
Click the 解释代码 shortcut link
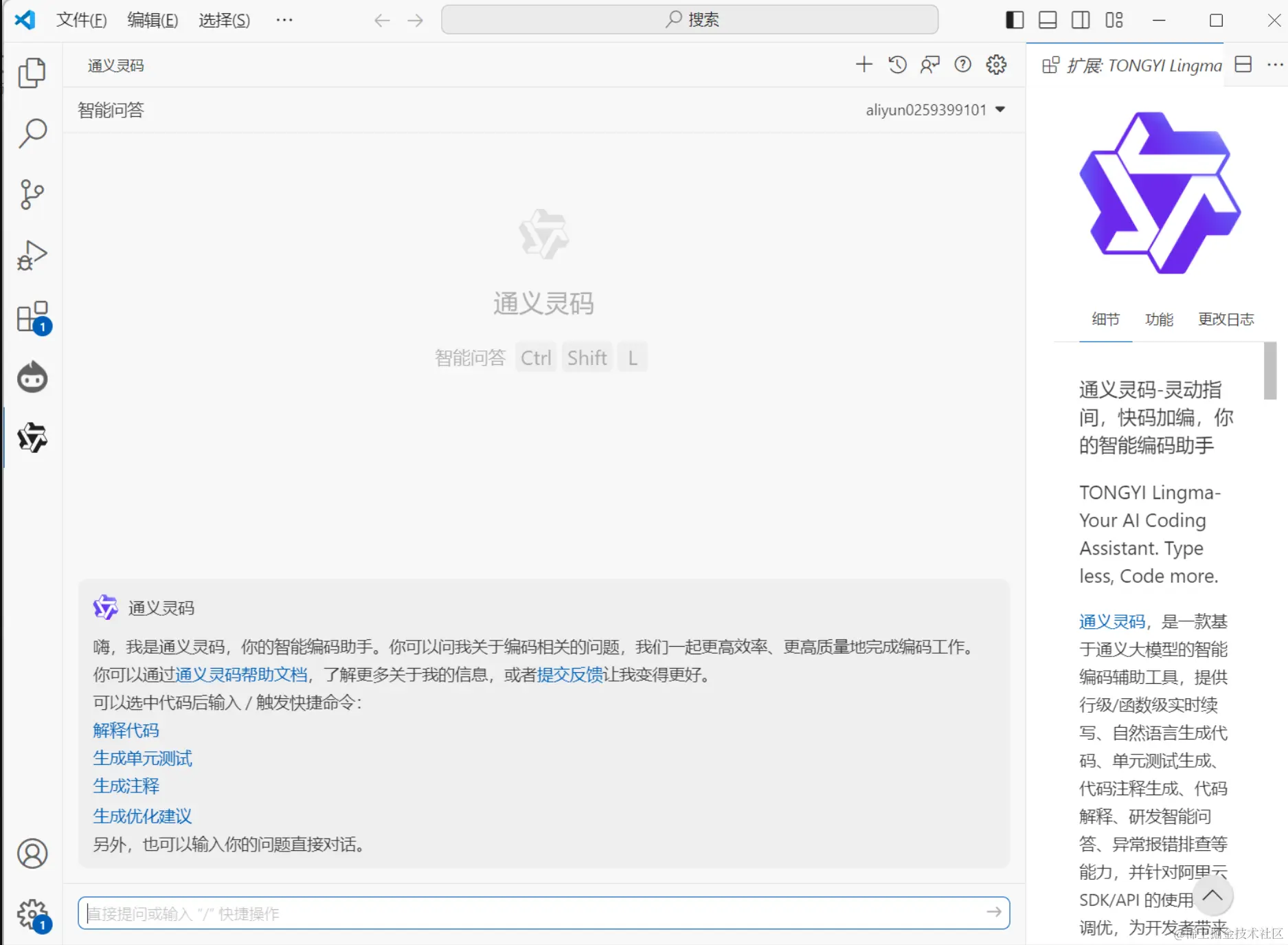[126, 730]
